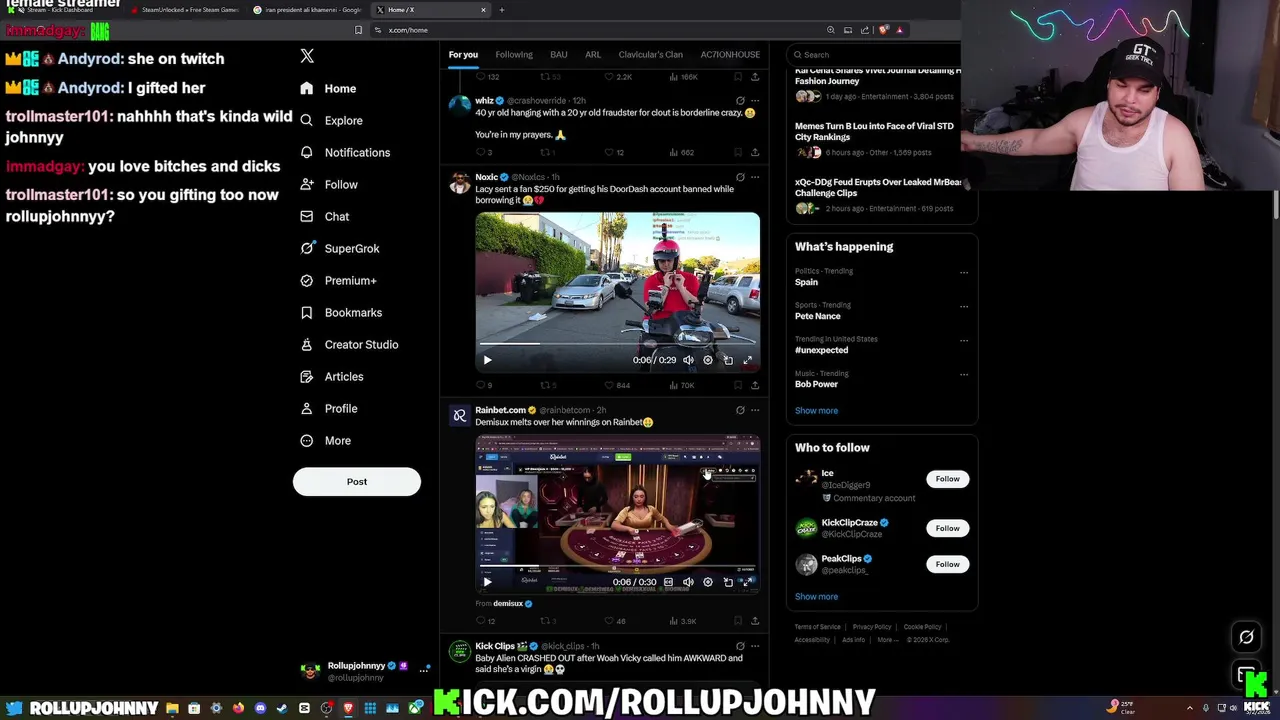Expand the More menu in sidebar

[x=325, y=440]
